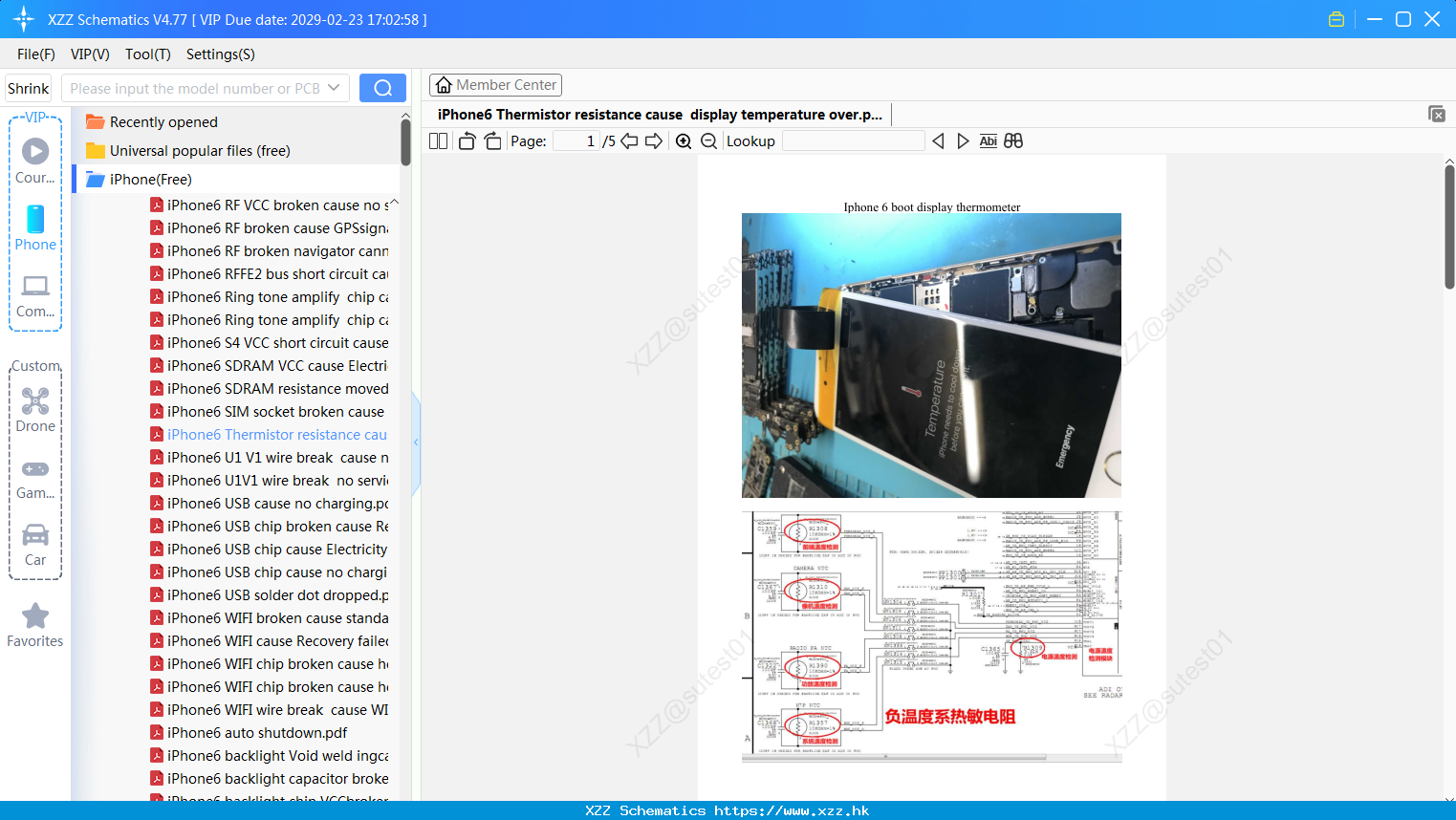The height and width of the screenshot is (820, 1456).
Task: Open the Tool(T) menu
Action: (148, 54)
